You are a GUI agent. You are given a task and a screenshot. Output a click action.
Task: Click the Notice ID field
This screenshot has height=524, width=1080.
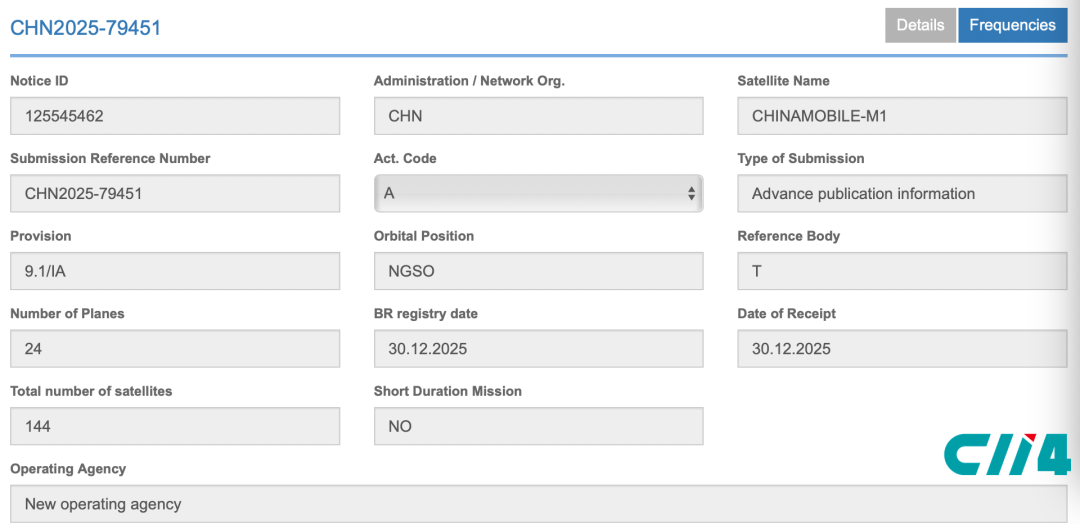175,116
